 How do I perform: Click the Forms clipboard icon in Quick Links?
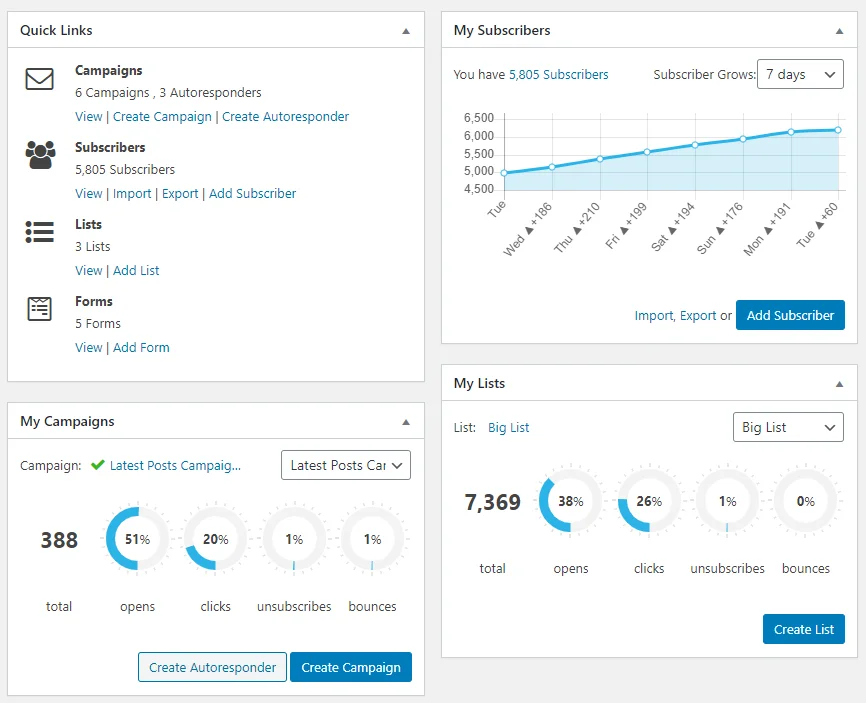point(39,309)
